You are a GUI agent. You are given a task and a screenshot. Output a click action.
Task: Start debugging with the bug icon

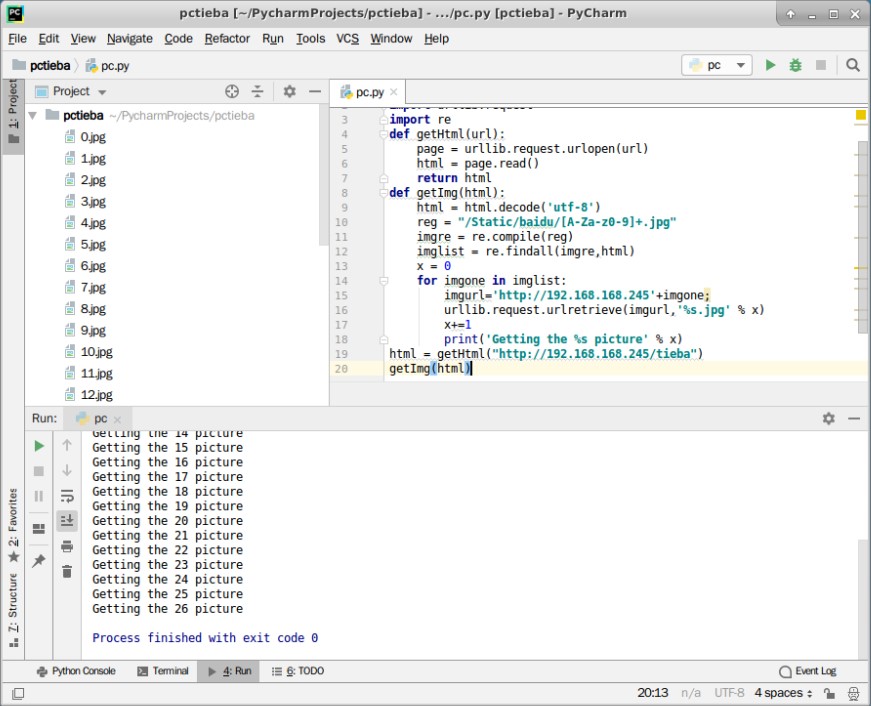[x=795, y=65]
